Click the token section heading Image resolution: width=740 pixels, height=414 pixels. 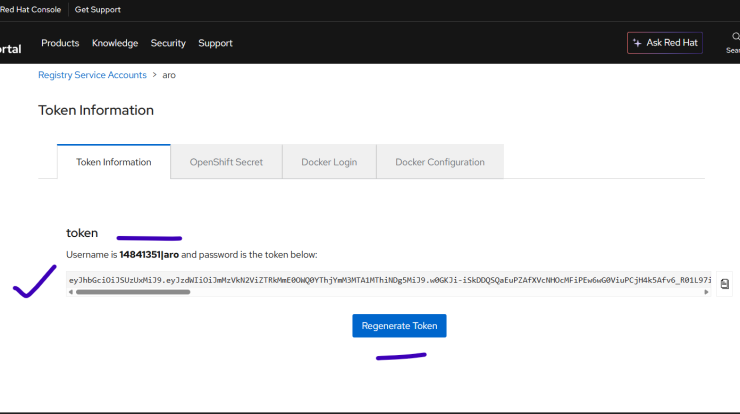pyautogui.click(x=82, y=233)
